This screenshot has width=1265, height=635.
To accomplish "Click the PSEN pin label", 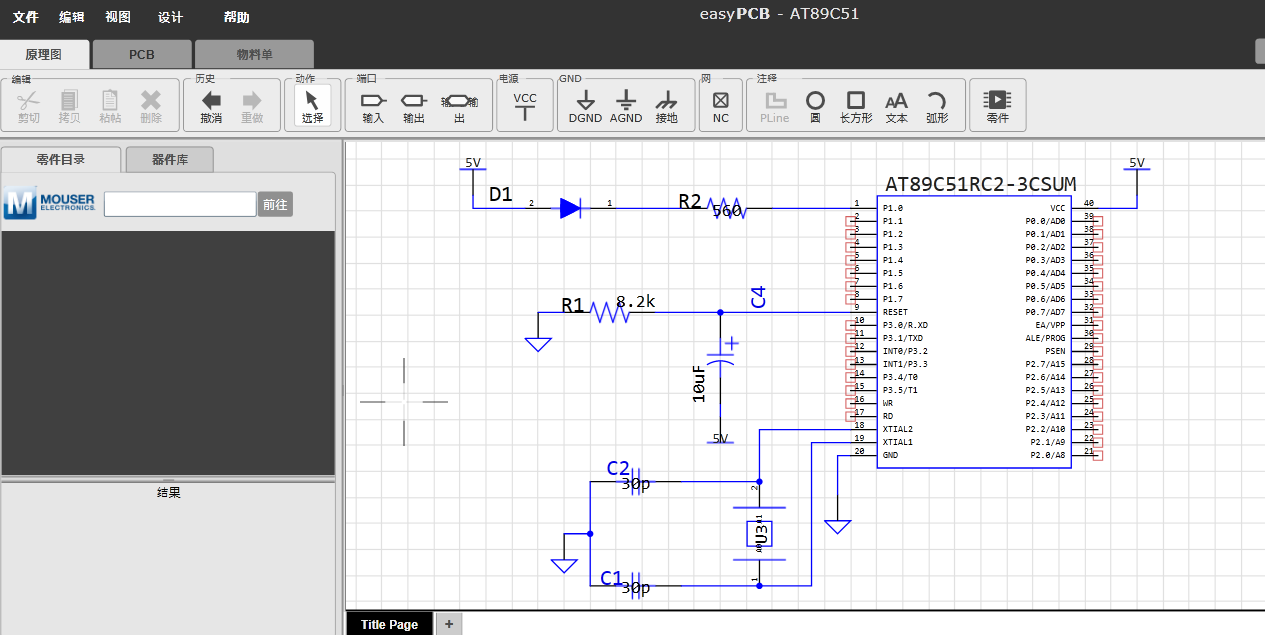I will point(1055,351).
